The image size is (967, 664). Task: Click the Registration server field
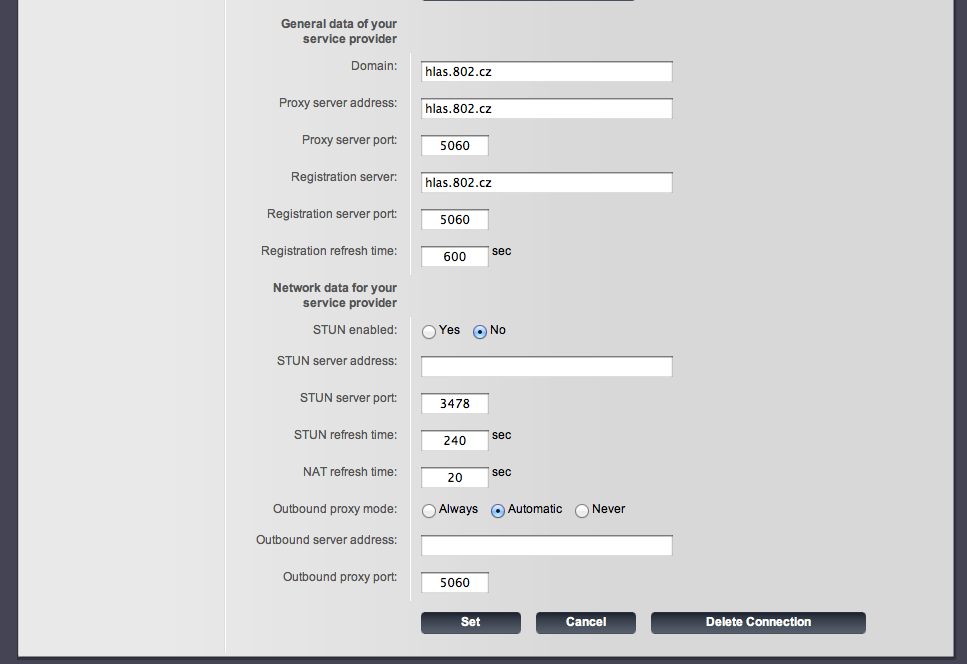[546, 182]
